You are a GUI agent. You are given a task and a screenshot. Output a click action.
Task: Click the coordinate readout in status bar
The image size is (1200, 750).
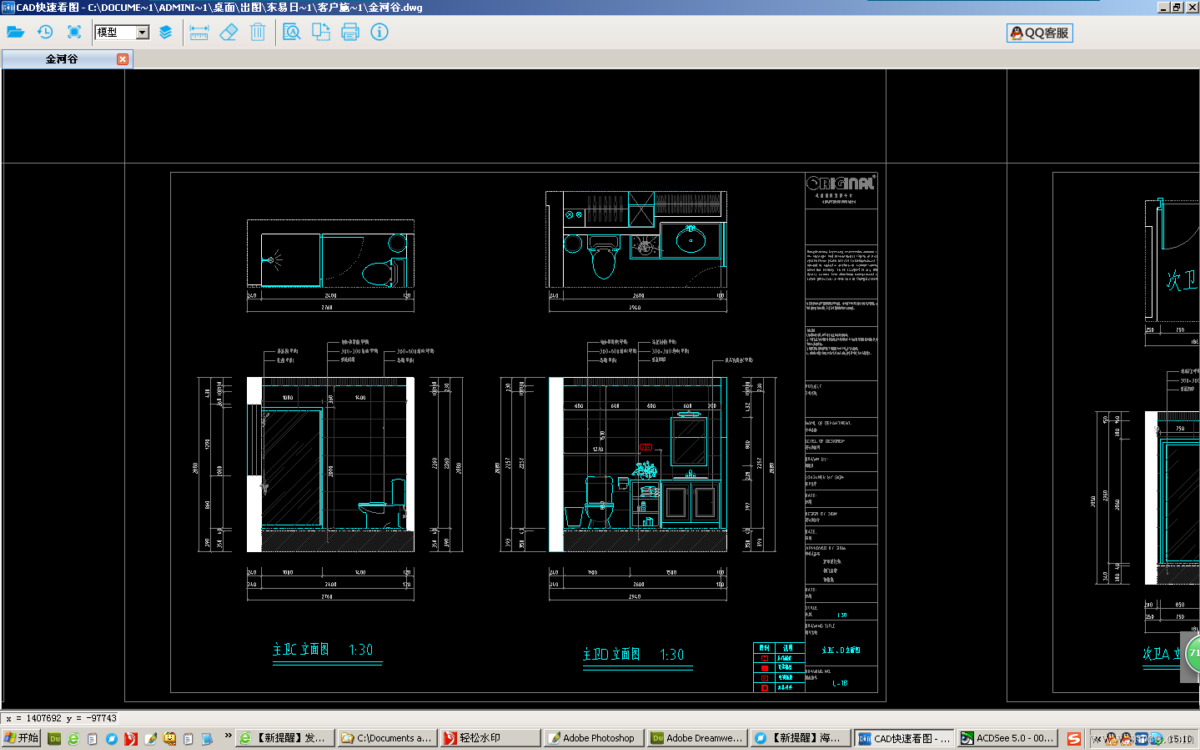pyautogui.click(x=61, y=718)
